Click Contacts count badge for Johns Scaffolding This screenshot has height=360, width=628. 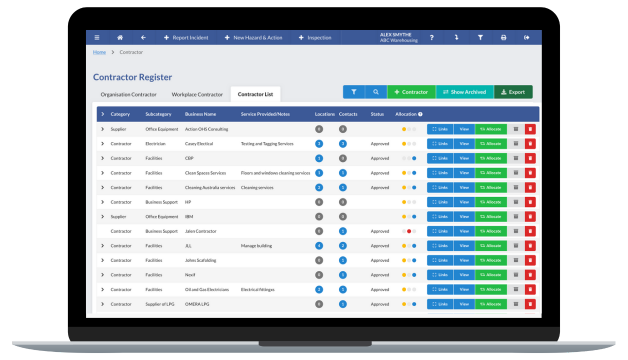[342, 260]
